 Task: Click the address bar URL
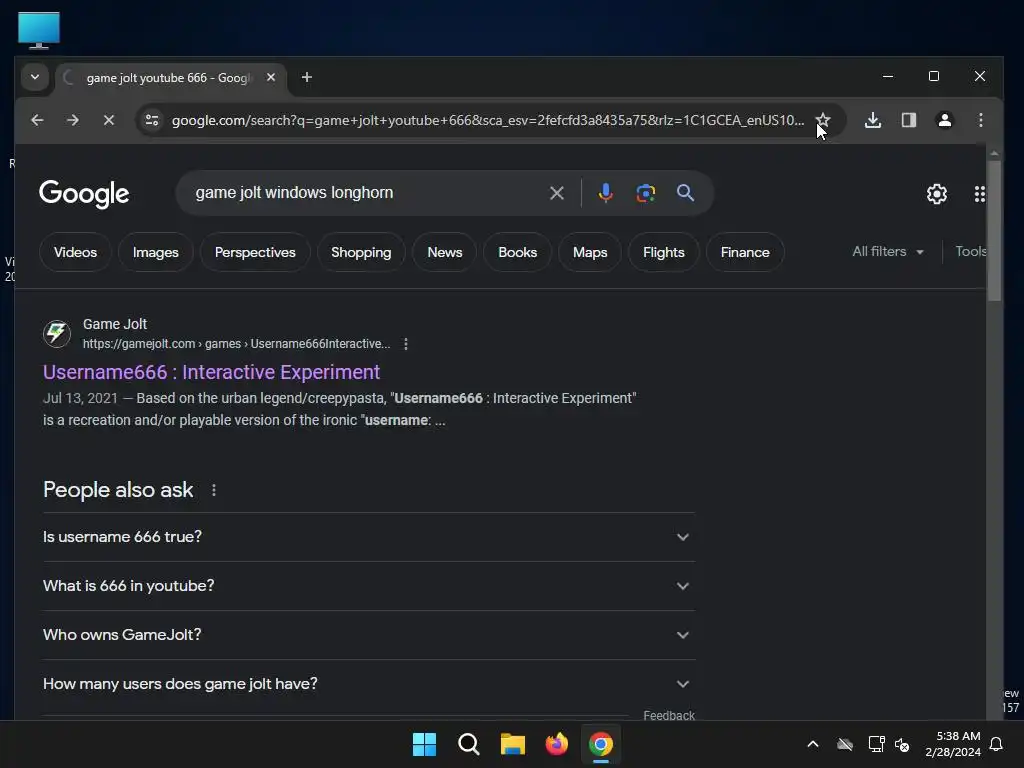point(487,120)
